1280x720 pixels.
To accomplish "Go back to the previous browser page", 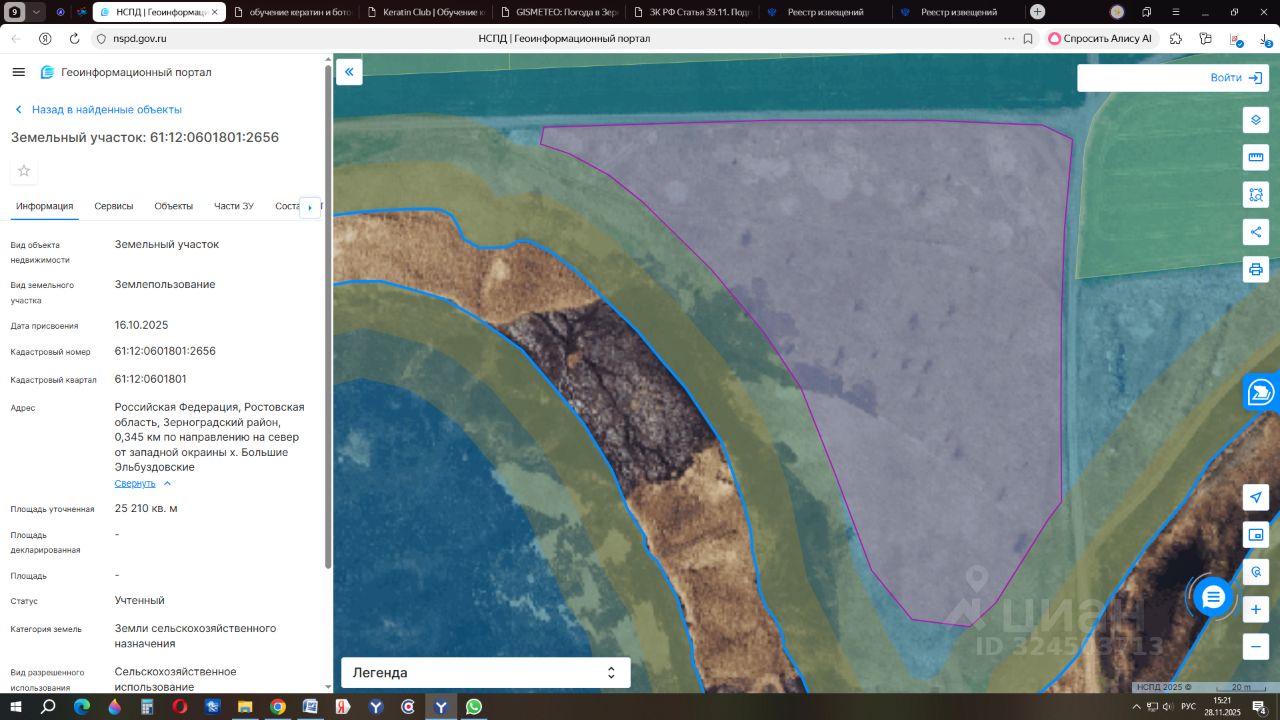I will (16, 39).
